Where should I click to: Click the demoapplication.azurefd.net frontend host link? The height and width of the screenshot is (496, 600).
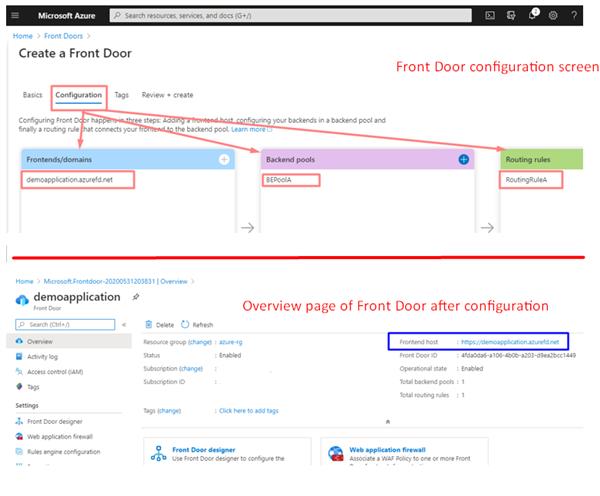517,341
